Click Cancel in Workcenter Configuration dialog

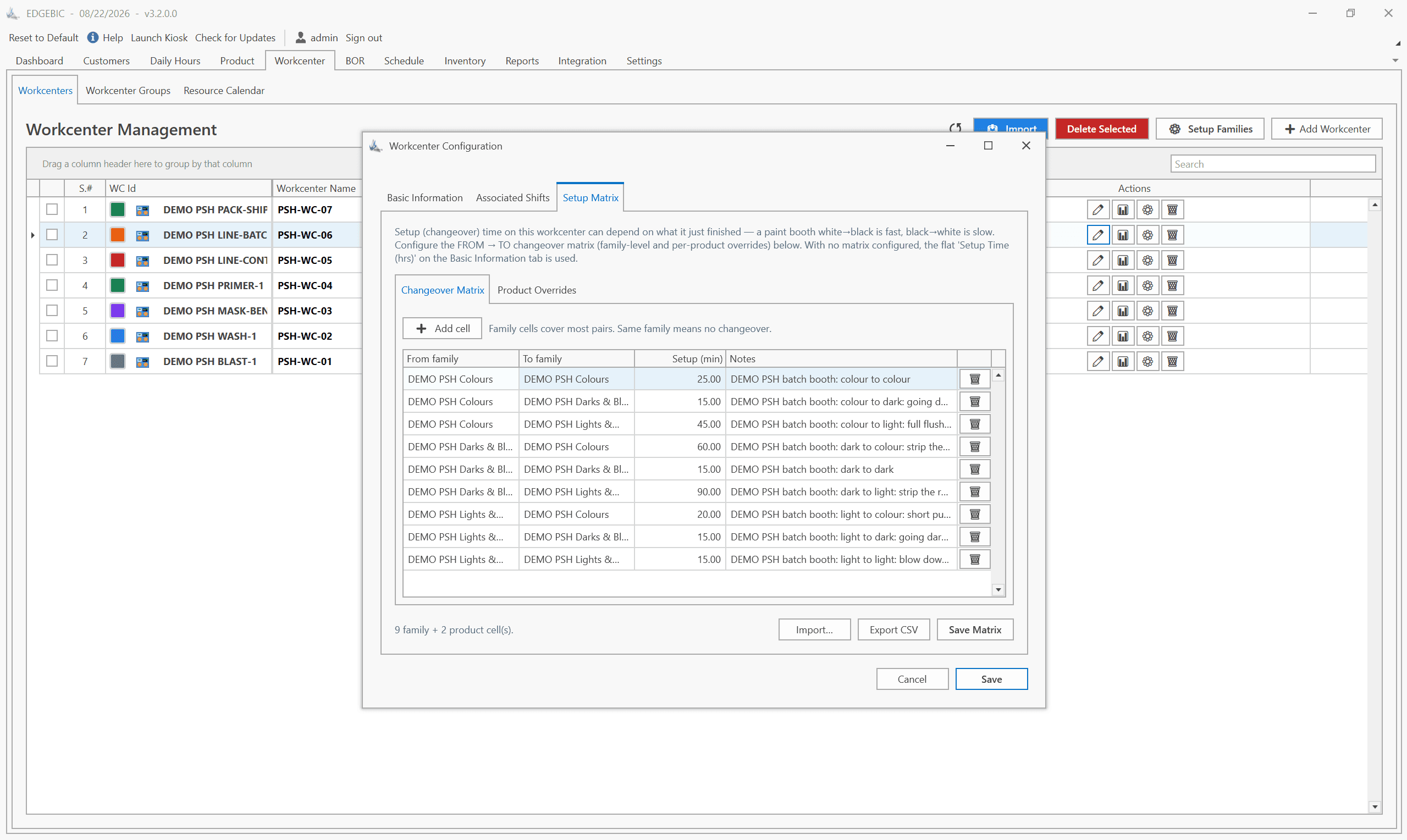point(912,679)
